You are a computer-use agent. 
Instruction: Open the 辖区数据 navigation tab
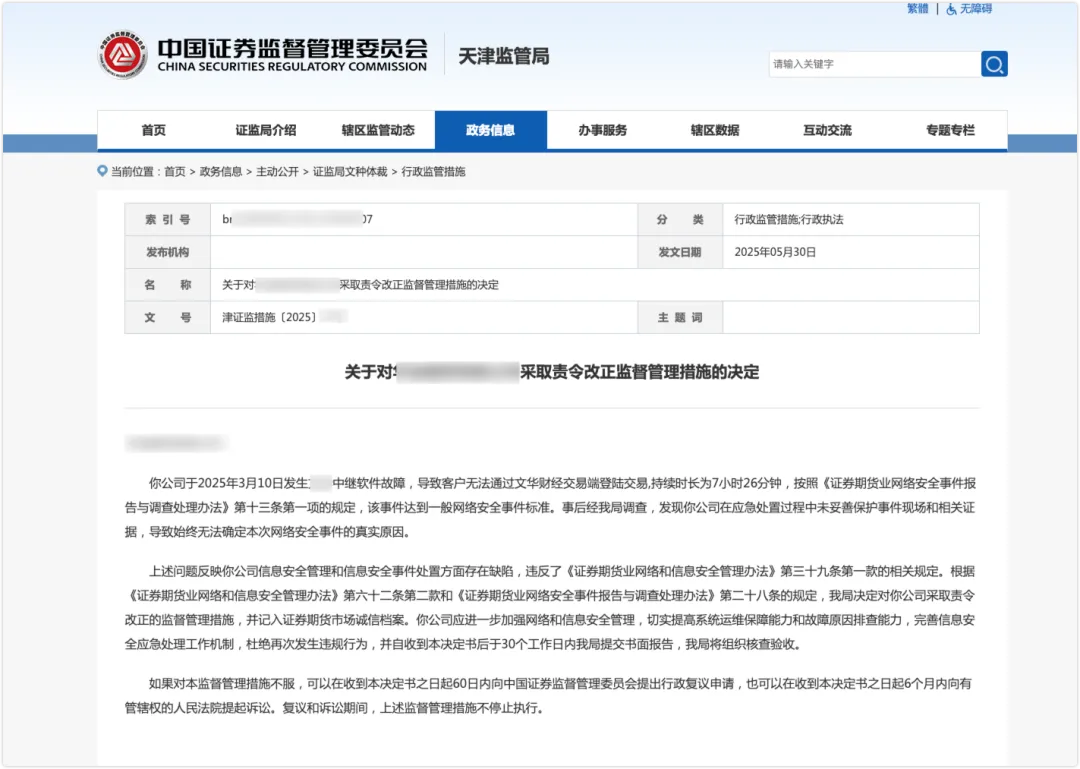click(715, 130)
